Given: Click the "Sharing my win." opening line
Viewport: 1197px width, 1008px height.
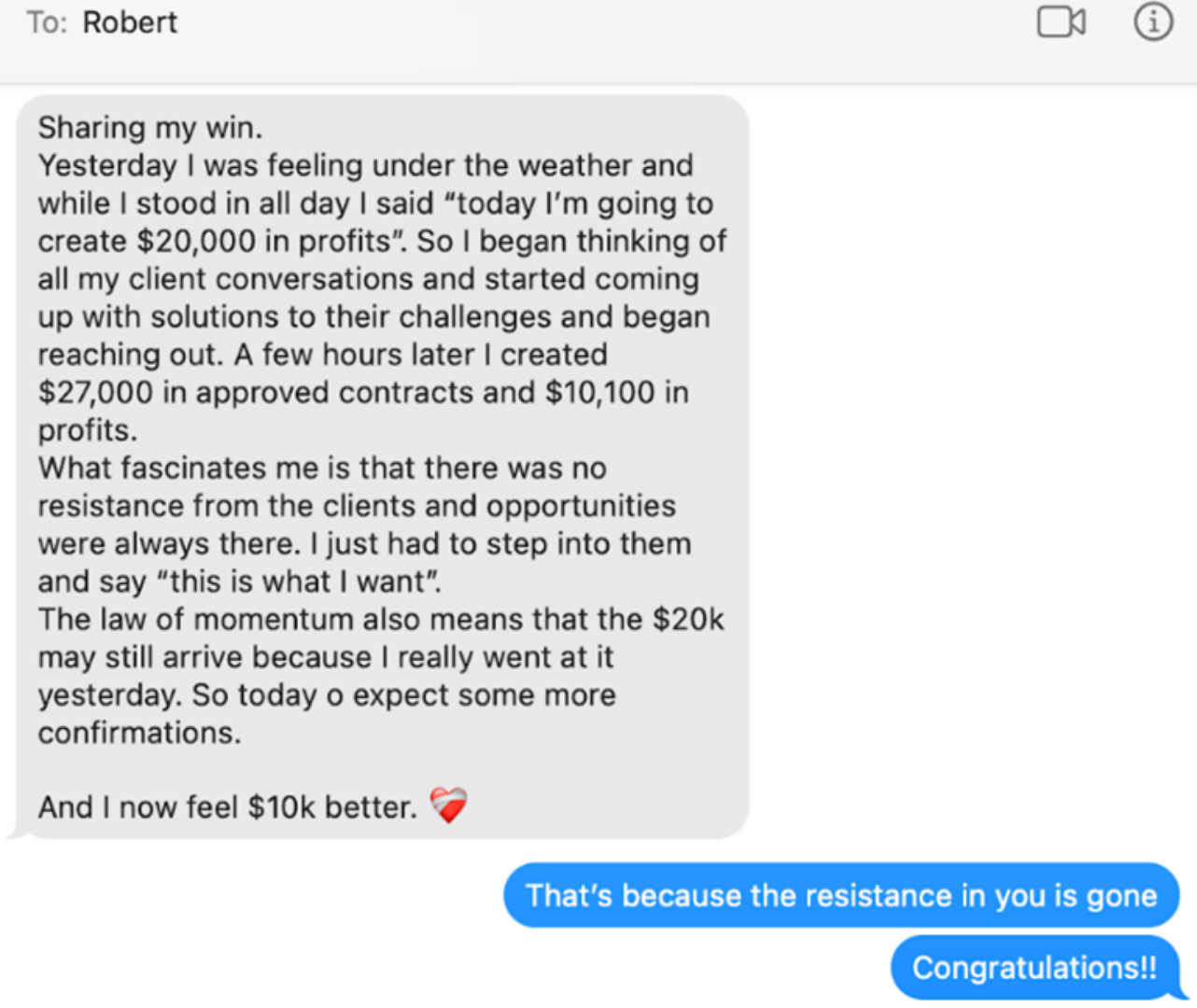Looking at the screenshot, I should (150, 127).
